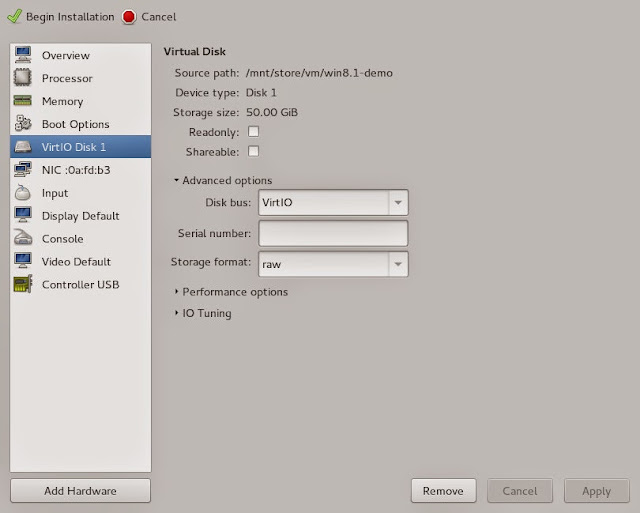Select the Controller USB card icon
This screenshot has width=640, height=513.
(23, 284)
